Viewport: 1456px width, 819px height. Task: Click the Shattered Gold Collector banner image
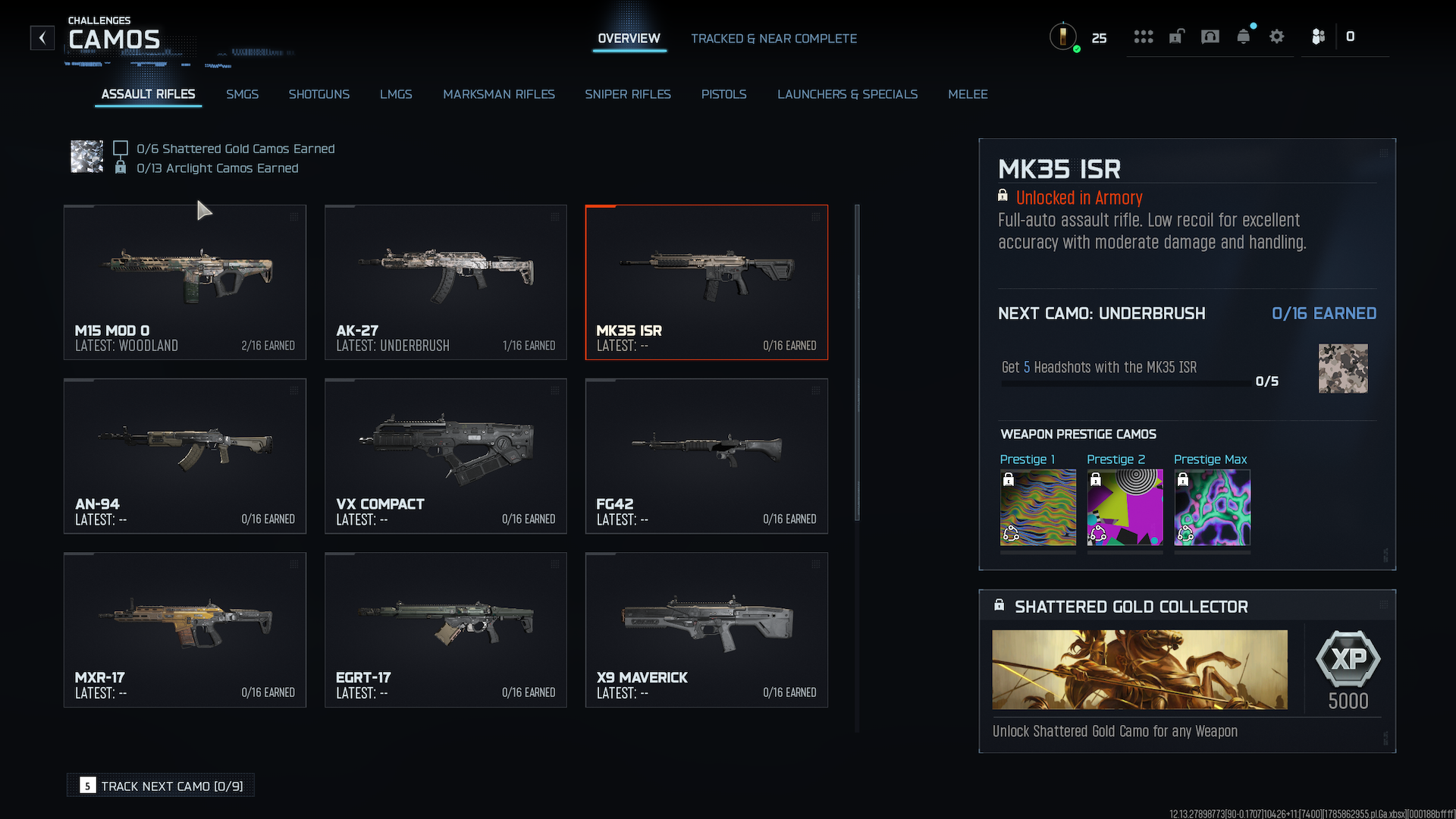pyautogui.click(x=1140, y=670)
